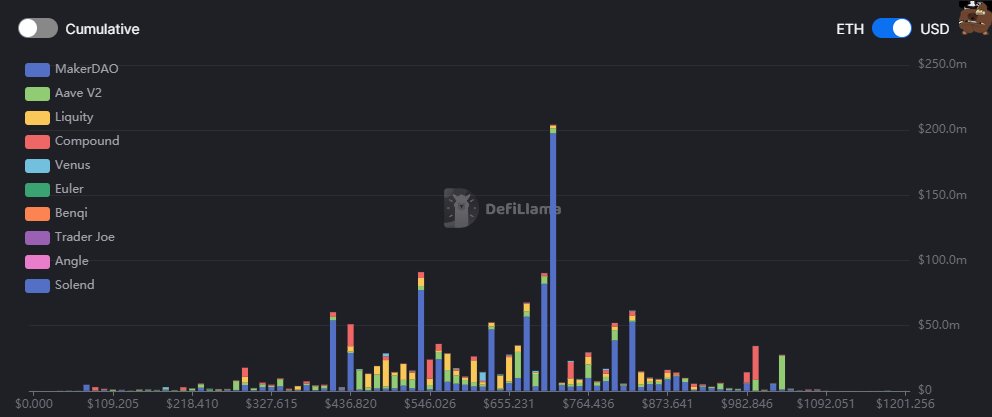
Task: Click the $100.0m y-axis label
Action: tap(942, 260)
